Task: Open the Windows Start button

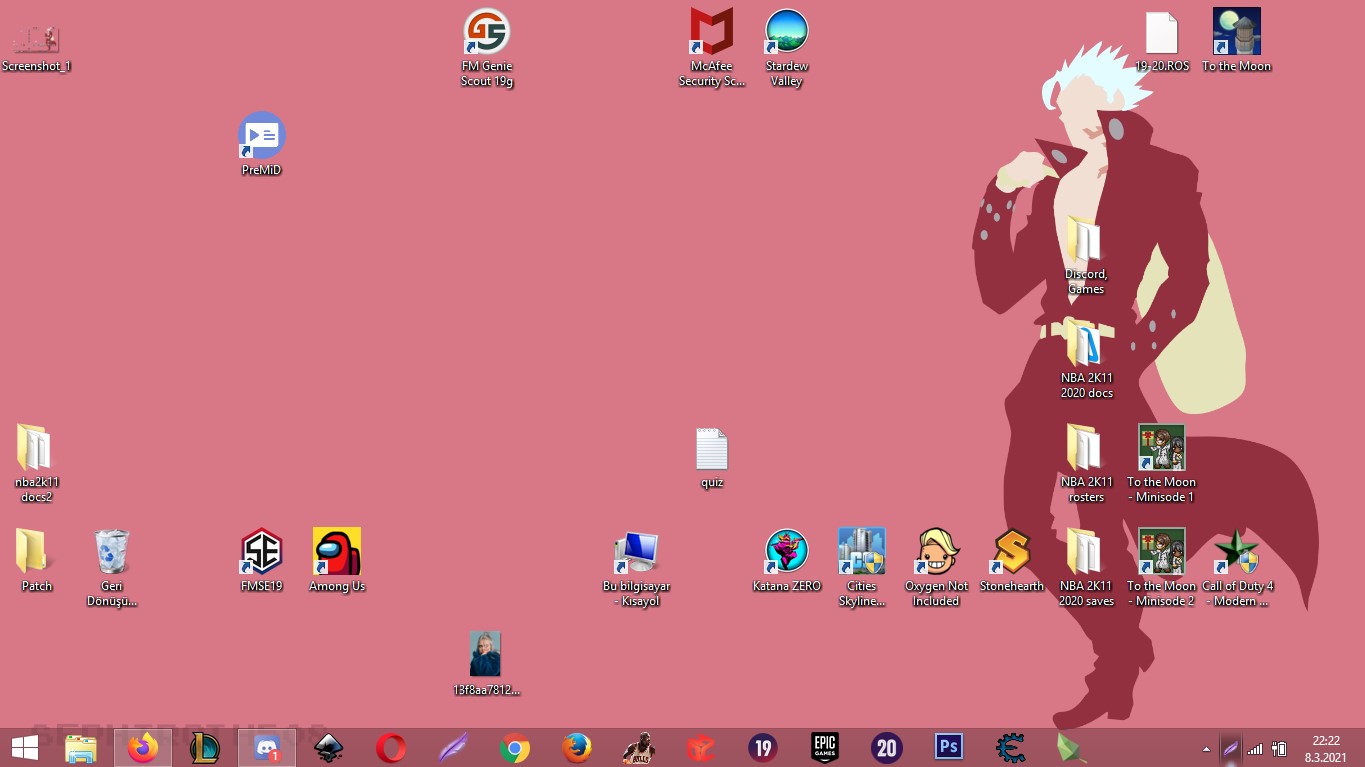Action: (x=25, y=747)
